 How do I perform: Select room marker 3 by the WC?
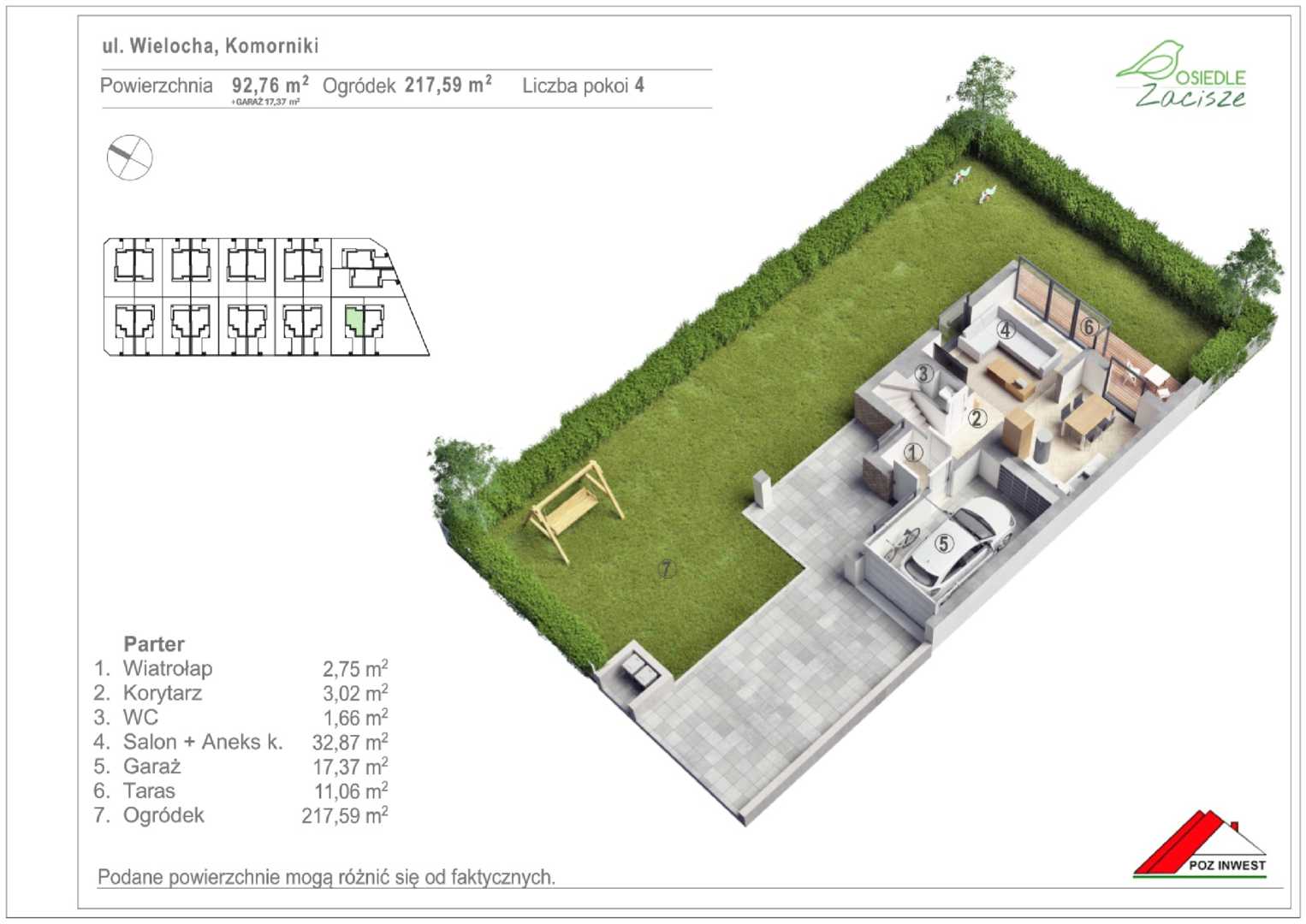point(923,374)
